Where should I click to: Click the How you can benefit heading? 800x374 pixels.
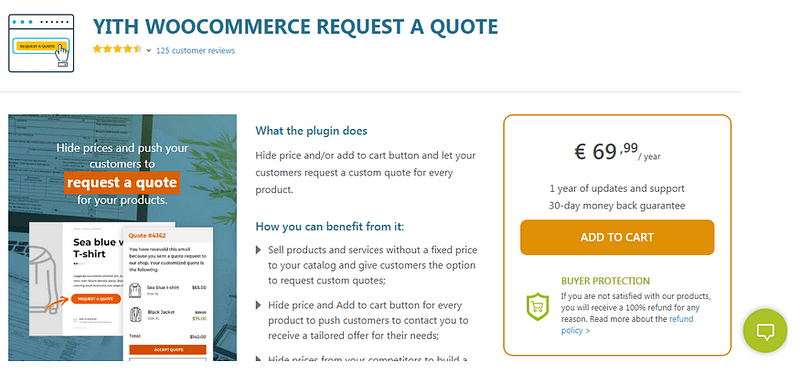[330, 227]
